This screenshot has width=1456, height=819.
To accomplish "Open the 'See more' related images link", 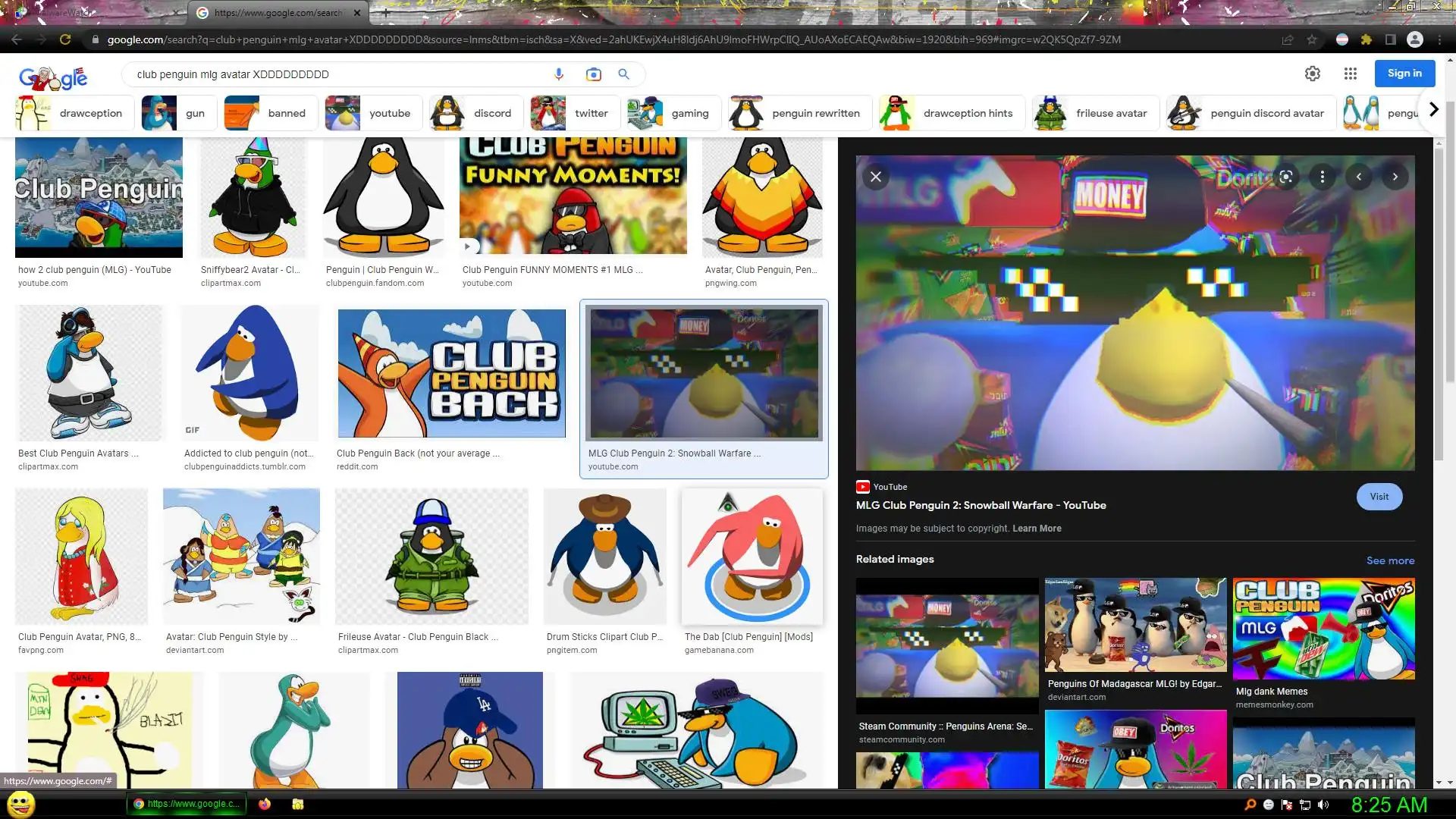I will click(x=1390, y=560).
